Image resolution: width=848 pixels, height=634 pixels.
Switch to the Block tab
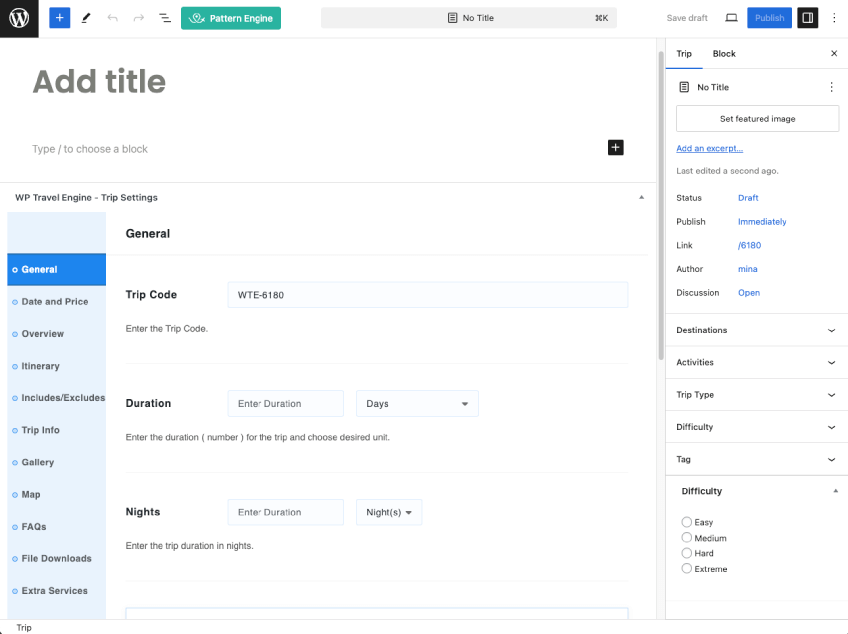(x=724, y=54)
